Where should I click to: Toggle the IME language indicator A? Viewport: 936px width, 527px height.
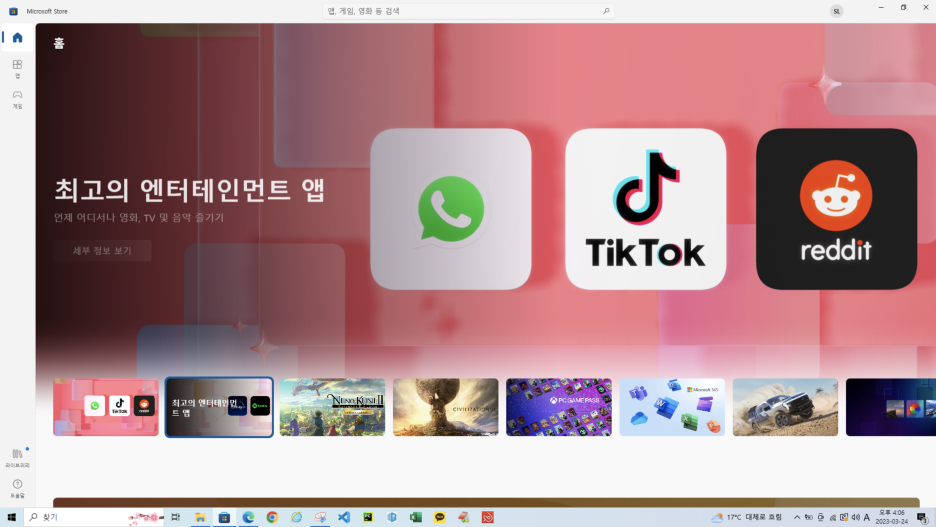867,517
